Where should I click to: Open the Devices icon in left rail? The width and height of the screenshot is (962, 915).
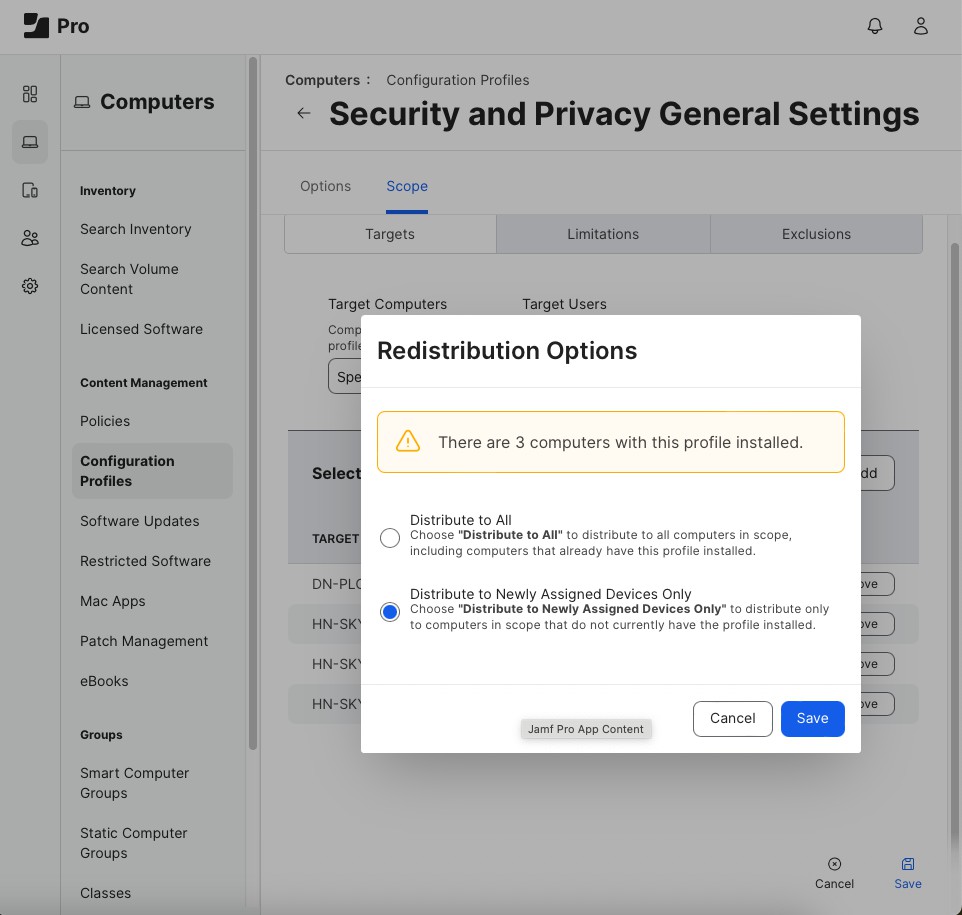[30, 190]
